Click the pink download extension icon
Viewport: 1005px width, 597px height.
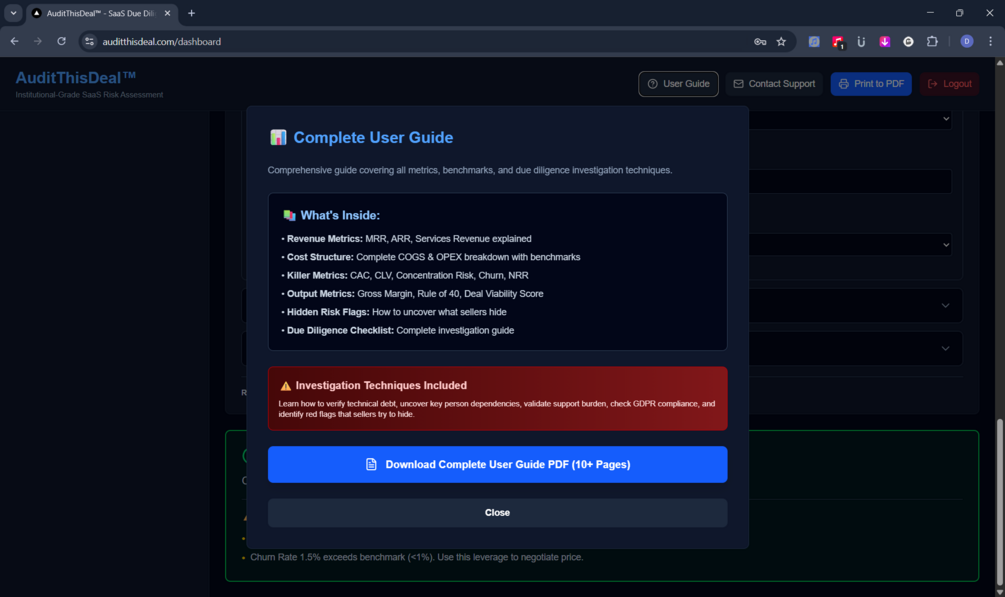[885, 42]
